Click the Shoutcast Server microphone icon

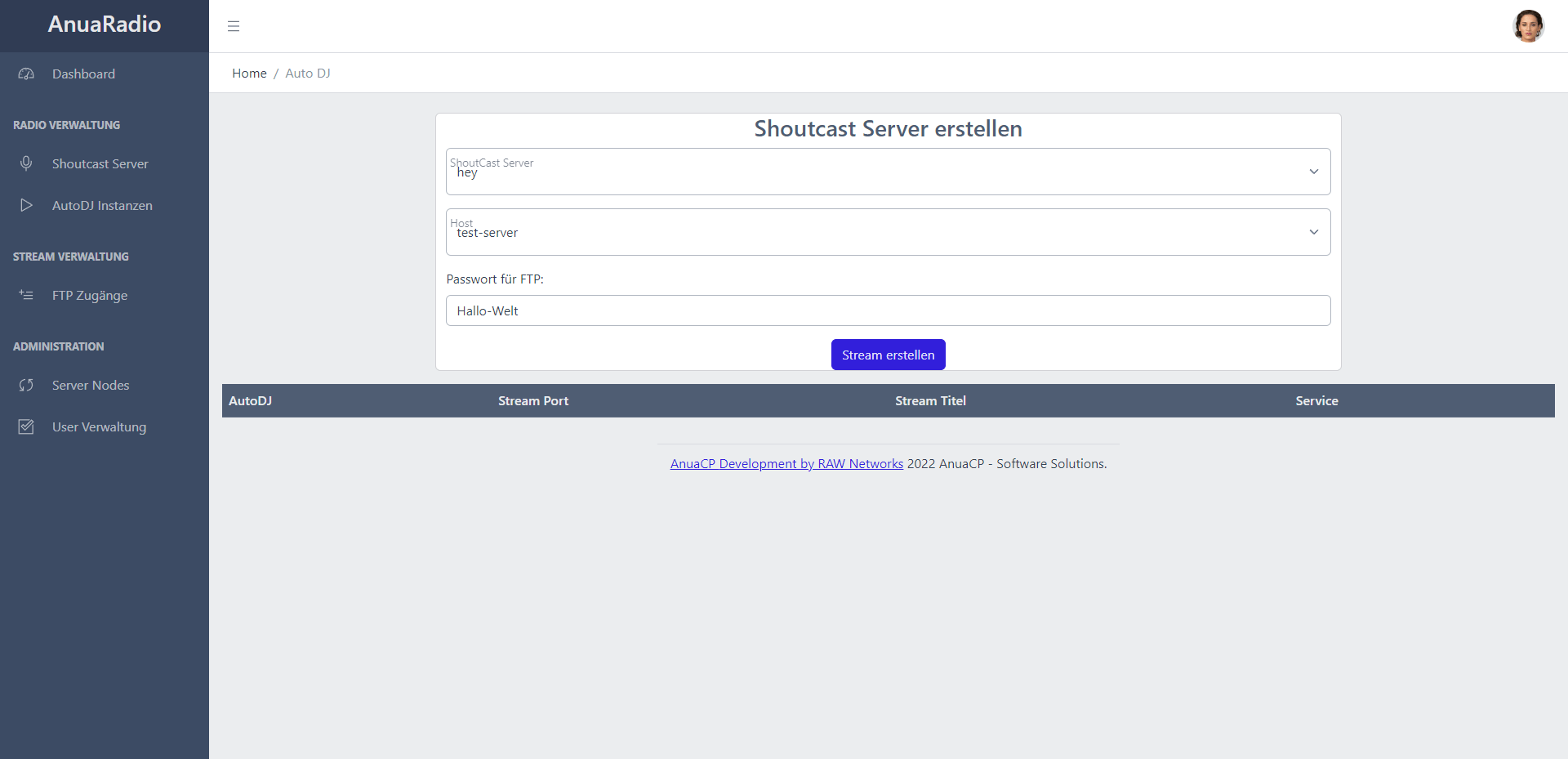point(26,163)
